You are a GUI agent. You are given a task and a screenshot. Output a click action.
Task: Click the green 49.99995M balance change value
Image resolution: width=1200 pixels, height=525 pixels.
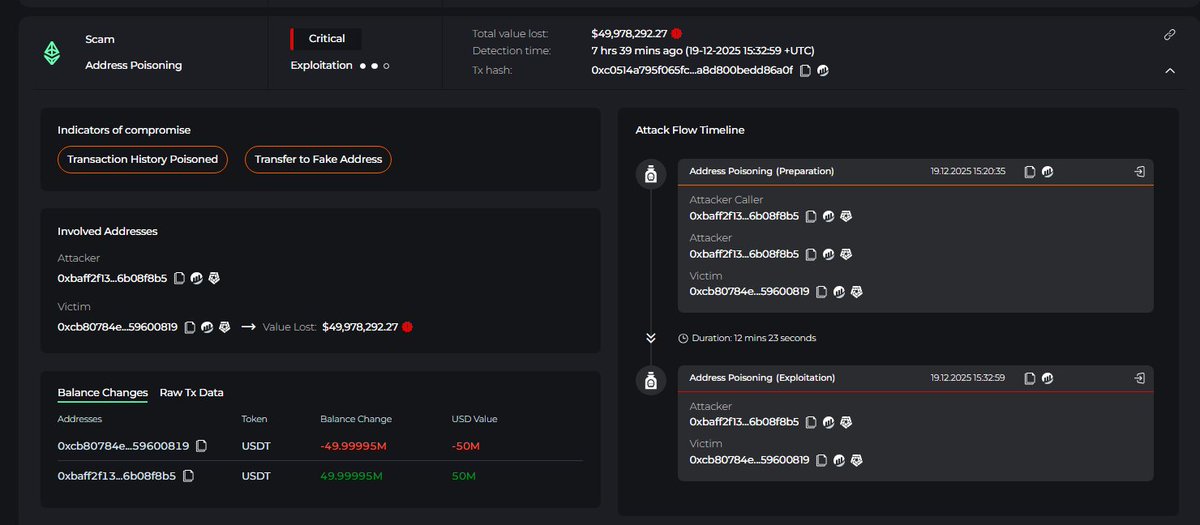point(351,476)
